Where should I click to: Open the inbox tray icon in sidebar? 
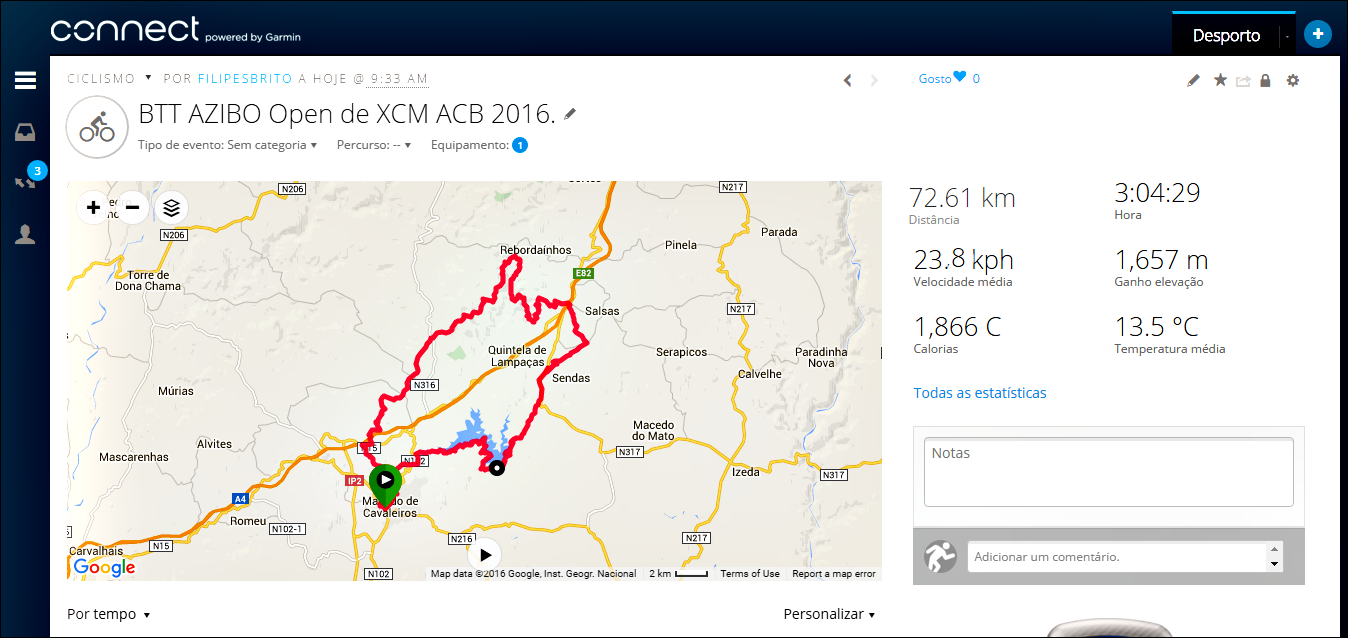(x=25, y=132)
